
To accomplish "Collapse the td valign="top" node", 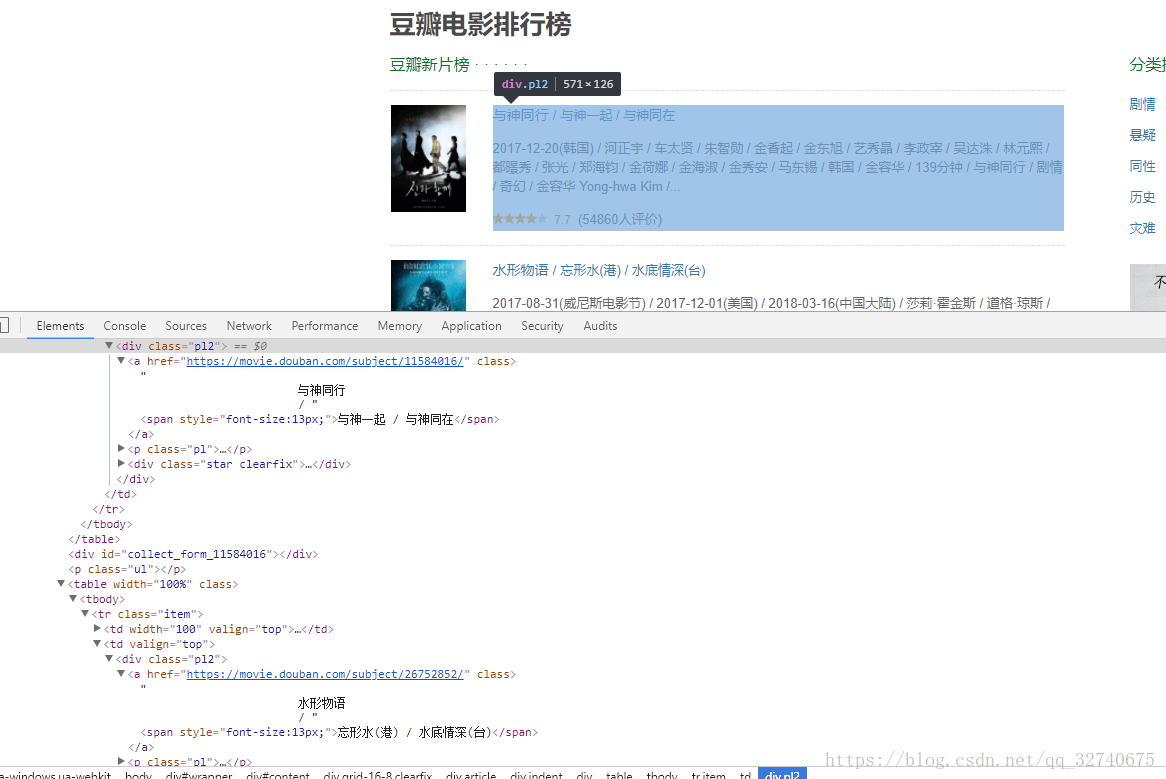I will [97, 644].
